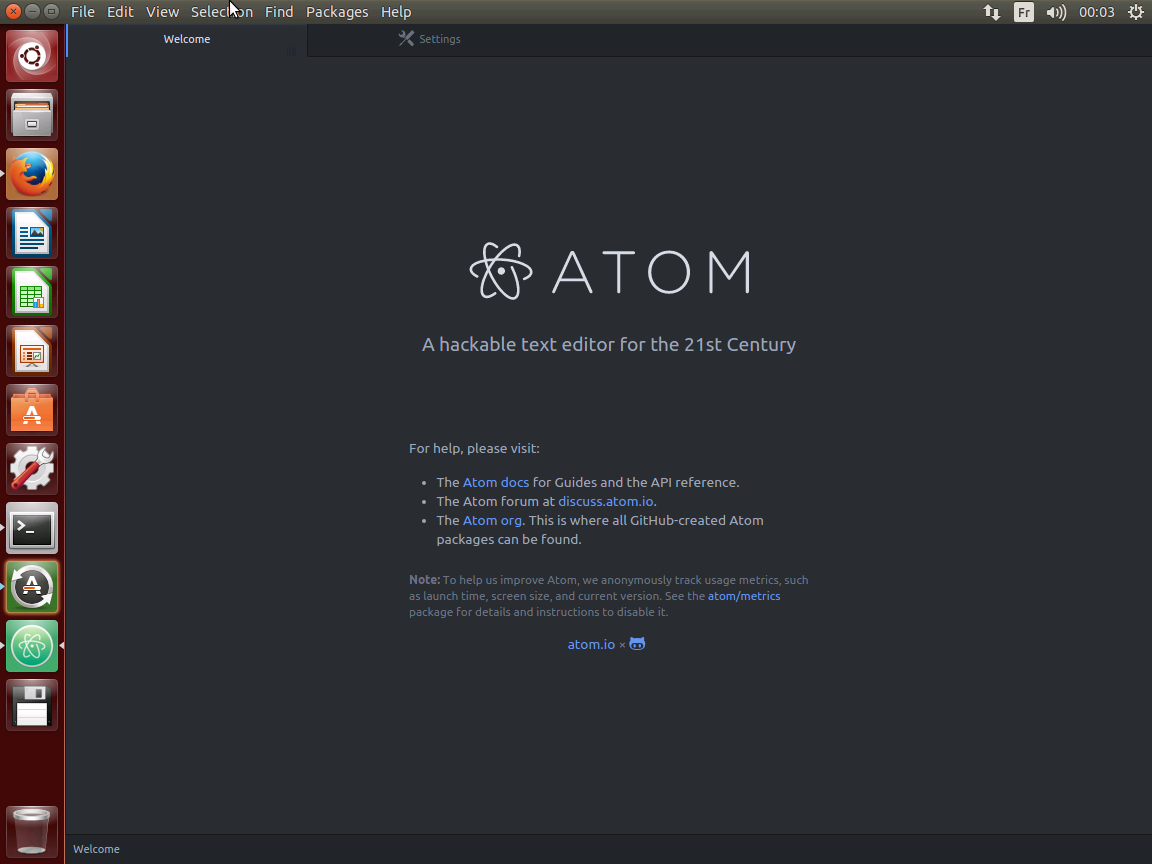Screen dimensions: 1152x864
Task: Switch to the Welcome tab
Action: click(x=187, y=40)
